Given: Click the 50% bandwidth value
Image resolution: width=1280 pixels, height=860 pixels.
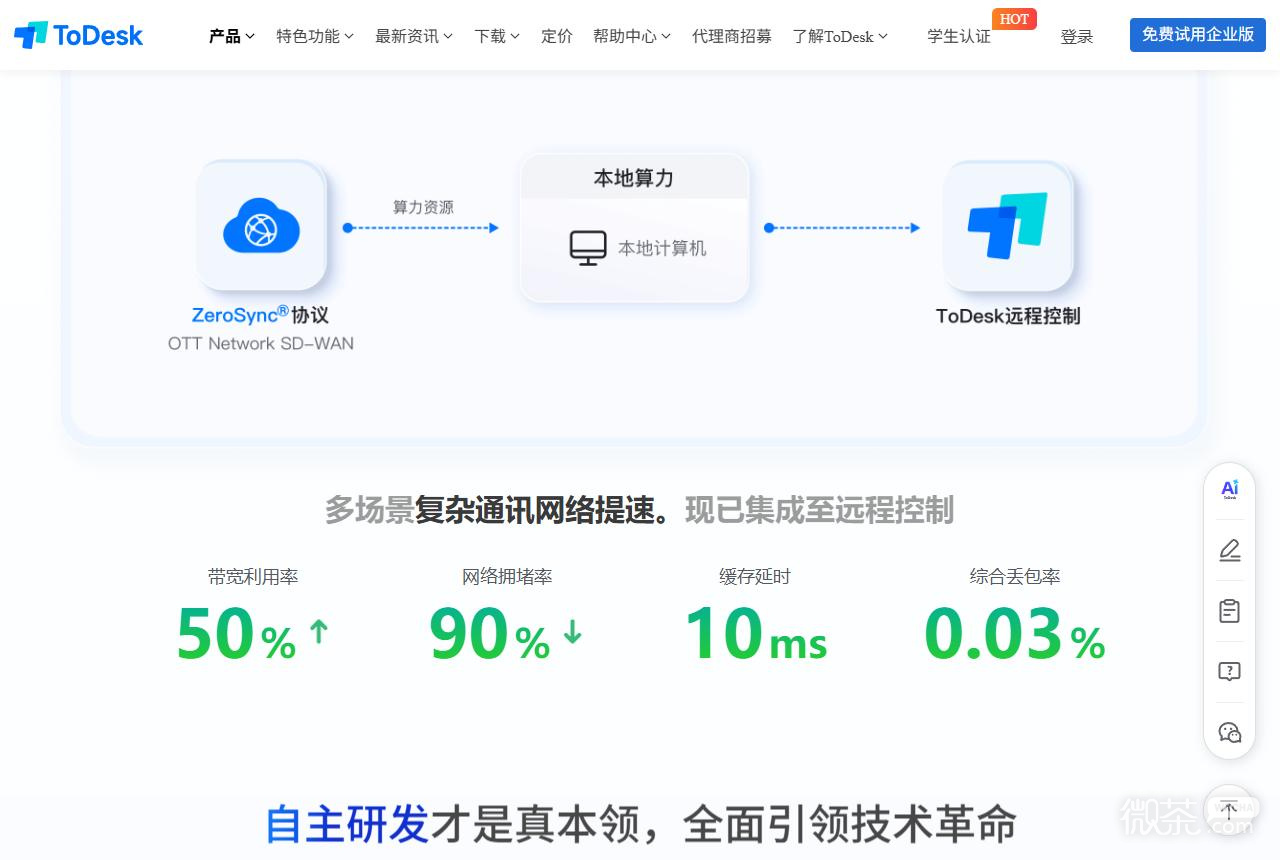Looking at the screenshot, I should click(236, 634).
